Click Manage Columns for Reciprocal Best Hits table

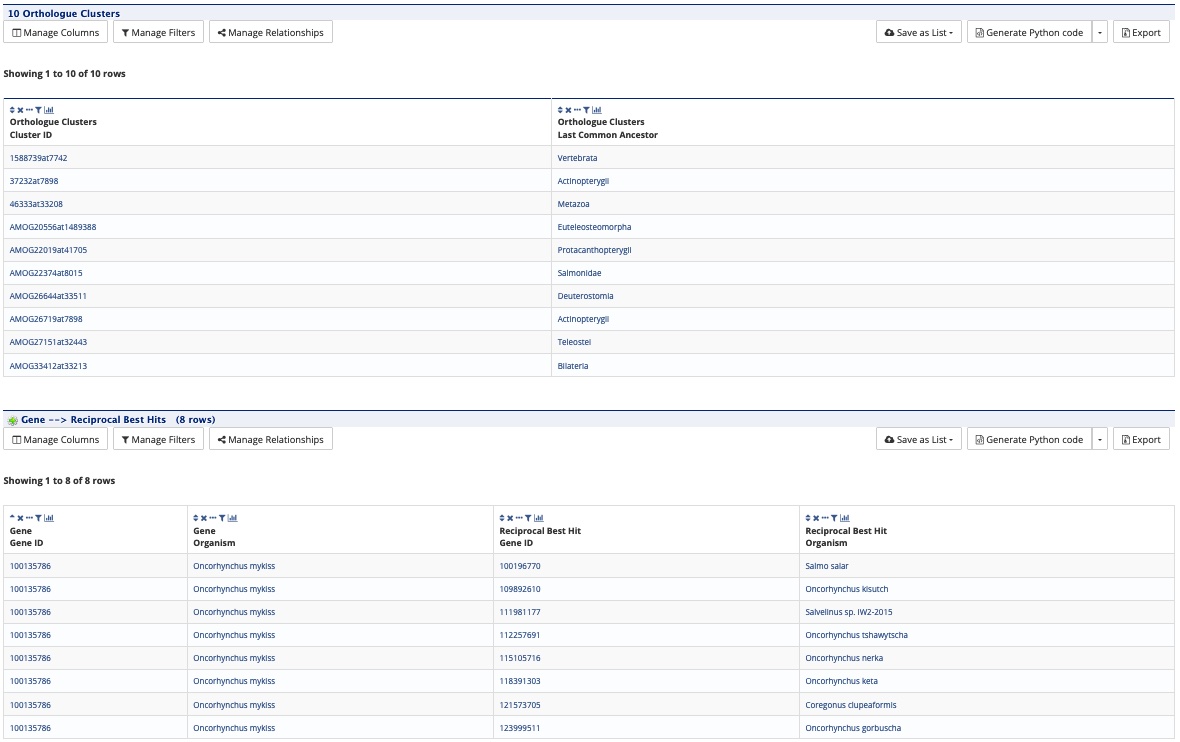(x=56, y=439)
